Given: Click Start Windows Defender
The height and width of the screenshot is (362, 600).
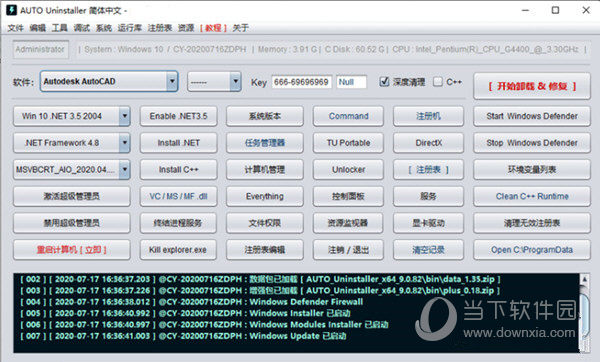Looking at the screenshot, I should (532, 116).
